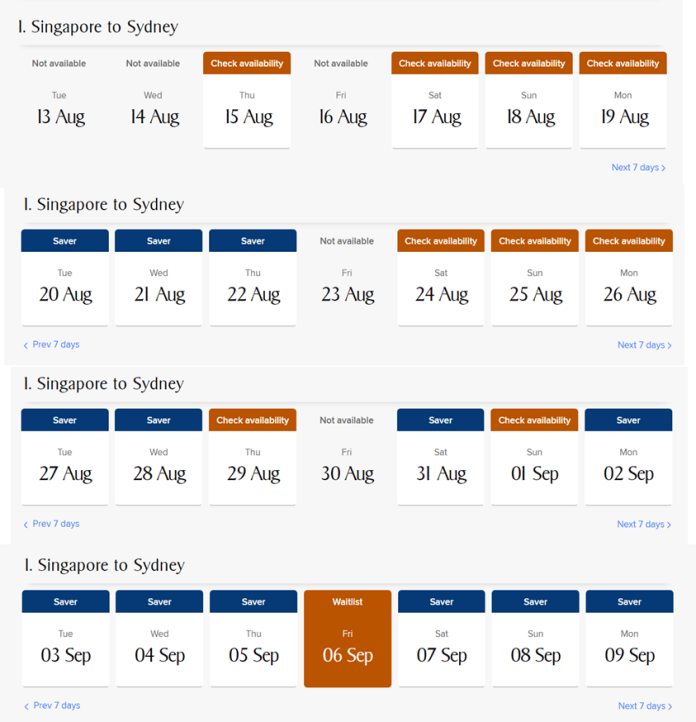696x722 pixels.
Task: Select Thu 15 Aug Check availability card
Action: (246, 101)
